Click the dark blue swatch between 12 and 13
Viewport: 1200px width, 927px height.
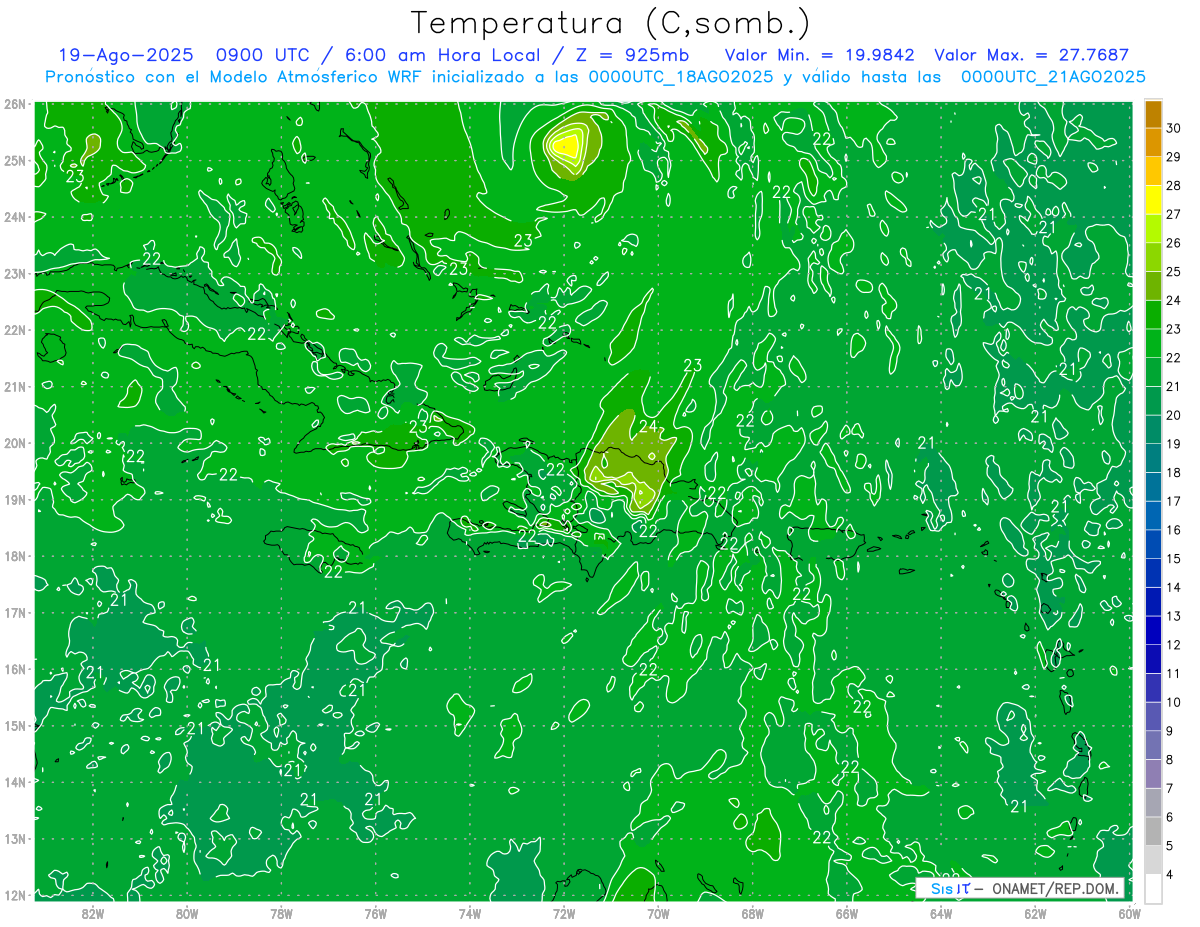pos(1153,630)
